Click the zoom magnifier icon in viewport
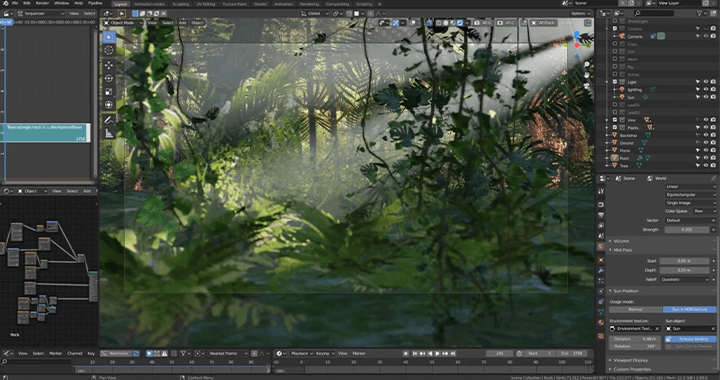This screenshot has width=720, height=380. click(587, 65)
